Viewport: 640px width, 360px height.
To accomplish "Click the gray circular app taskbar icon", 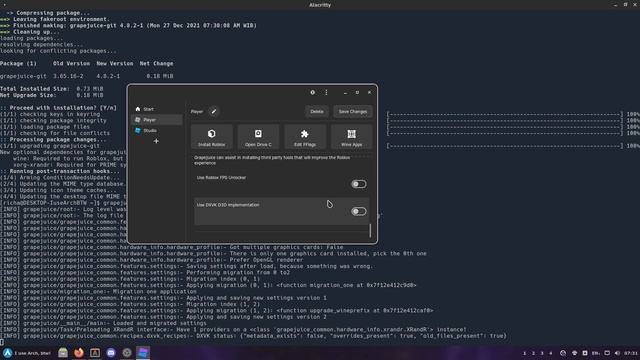I will (127, 353).
